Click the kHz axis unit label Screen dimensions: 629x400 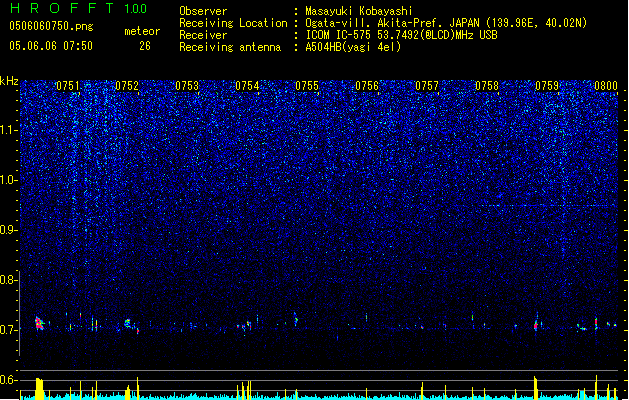pyautogui.click(x=9, y=81)
